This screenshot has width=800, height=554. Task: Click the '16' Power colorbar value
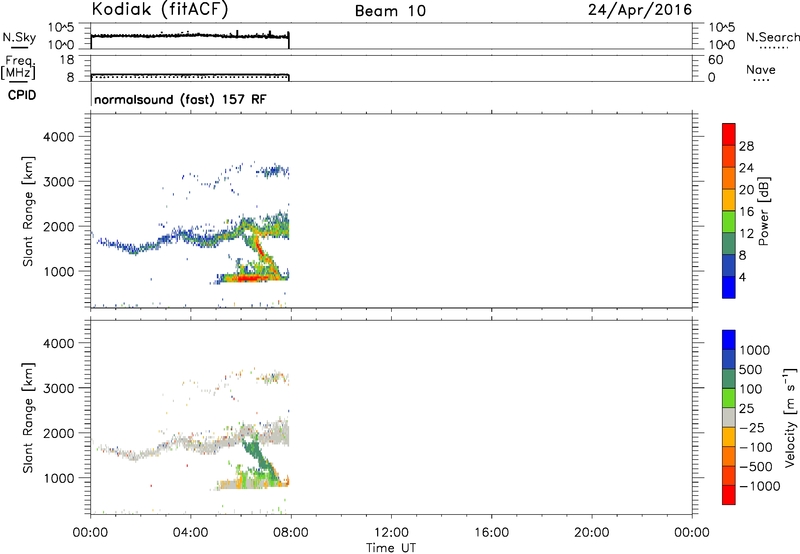coord(746,212)
